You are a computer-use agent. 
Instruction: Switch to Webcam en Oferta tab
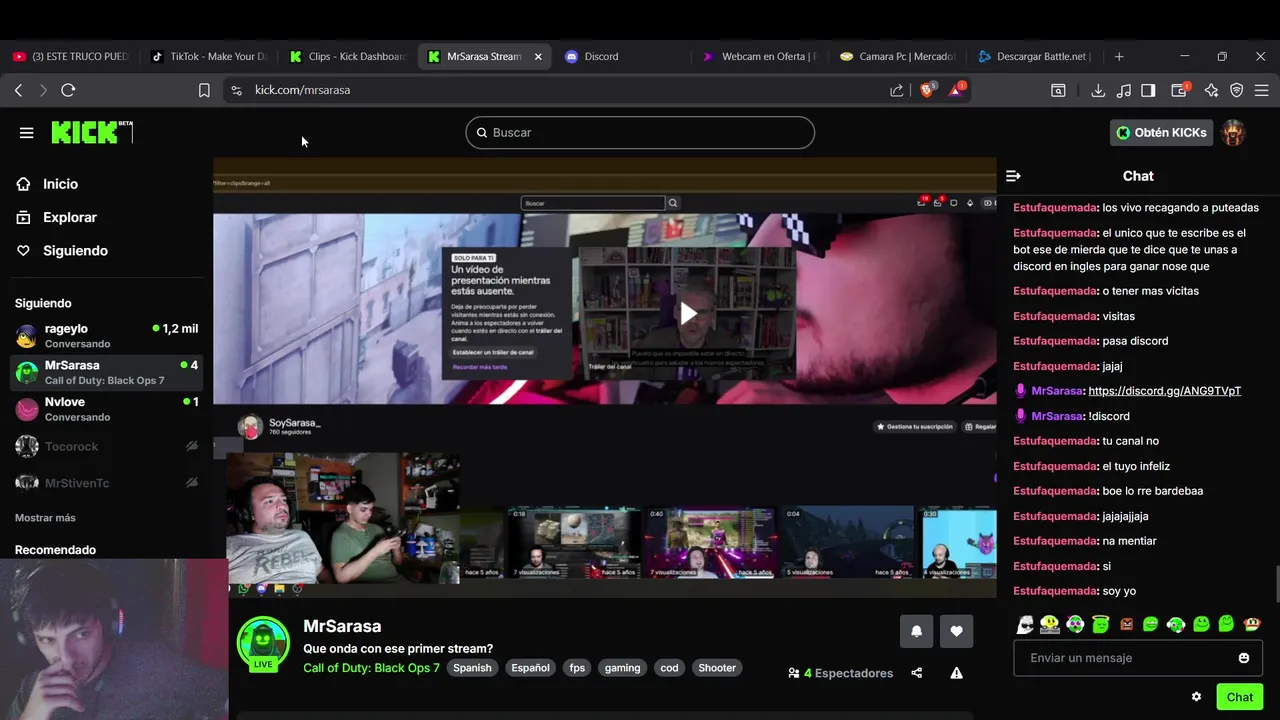click(760, 57)
